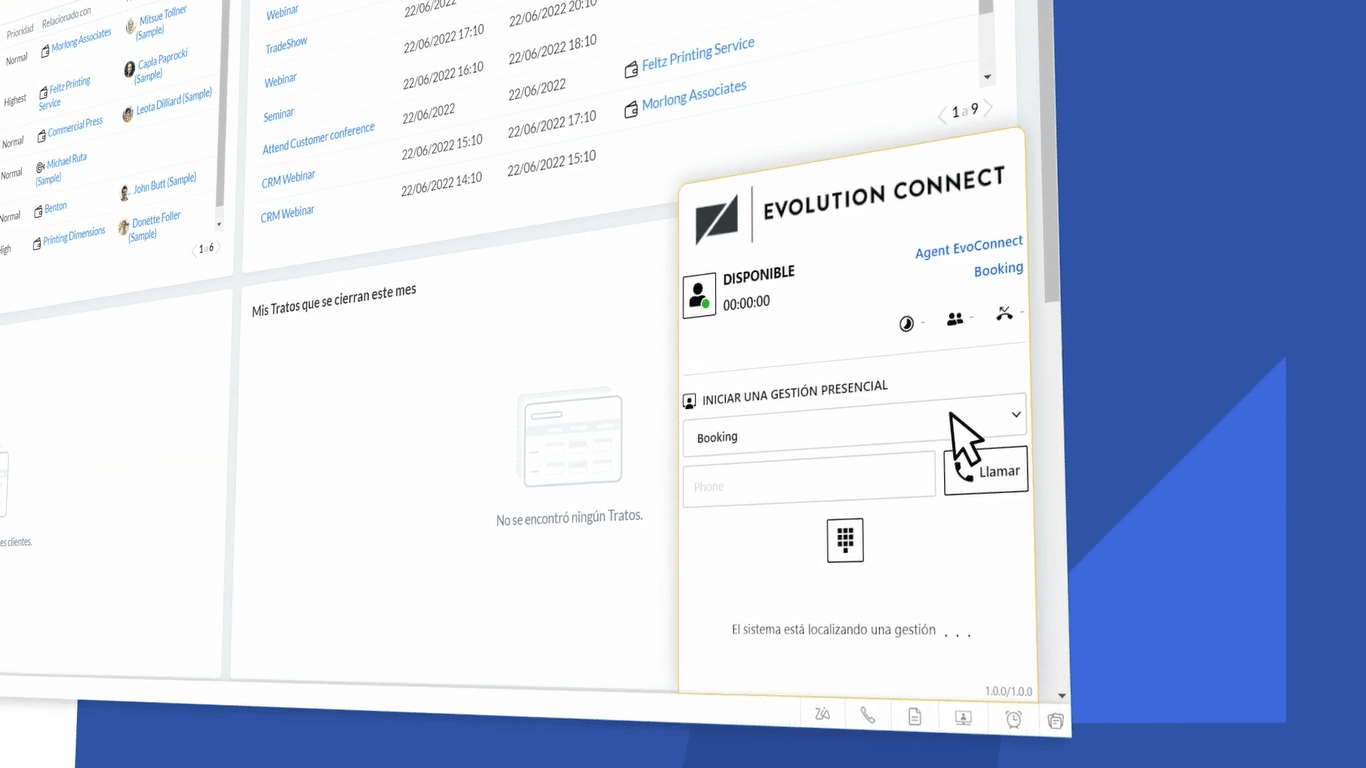Open the dial pad keypad icon
1366x768 pixels.
[x=845, y=540]
